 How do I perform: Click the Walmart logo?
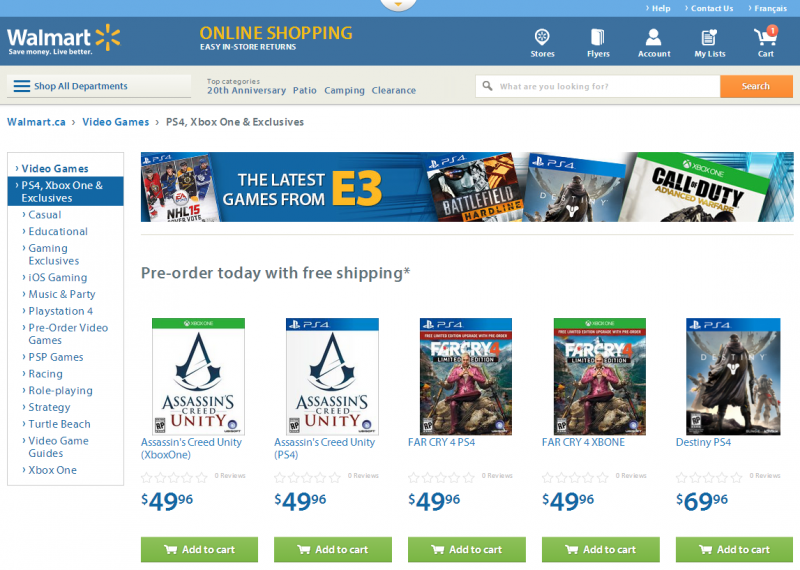pos(64,39)
